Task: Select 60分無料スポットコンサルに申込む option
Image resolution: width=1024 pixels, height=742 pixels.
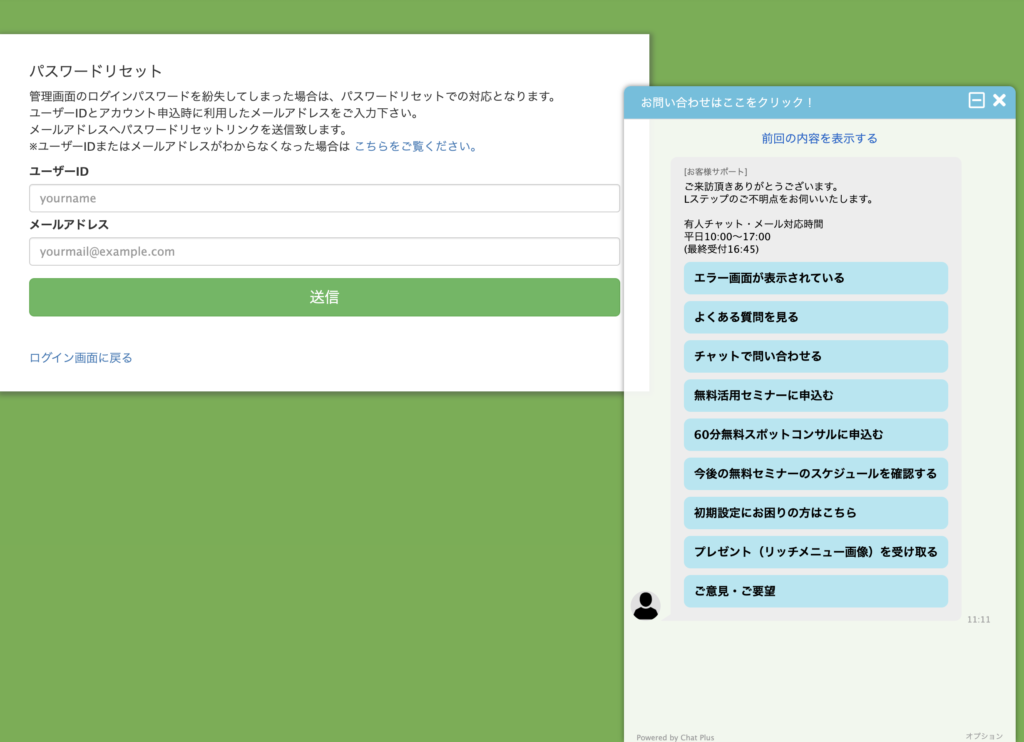Action: point(815,435)
